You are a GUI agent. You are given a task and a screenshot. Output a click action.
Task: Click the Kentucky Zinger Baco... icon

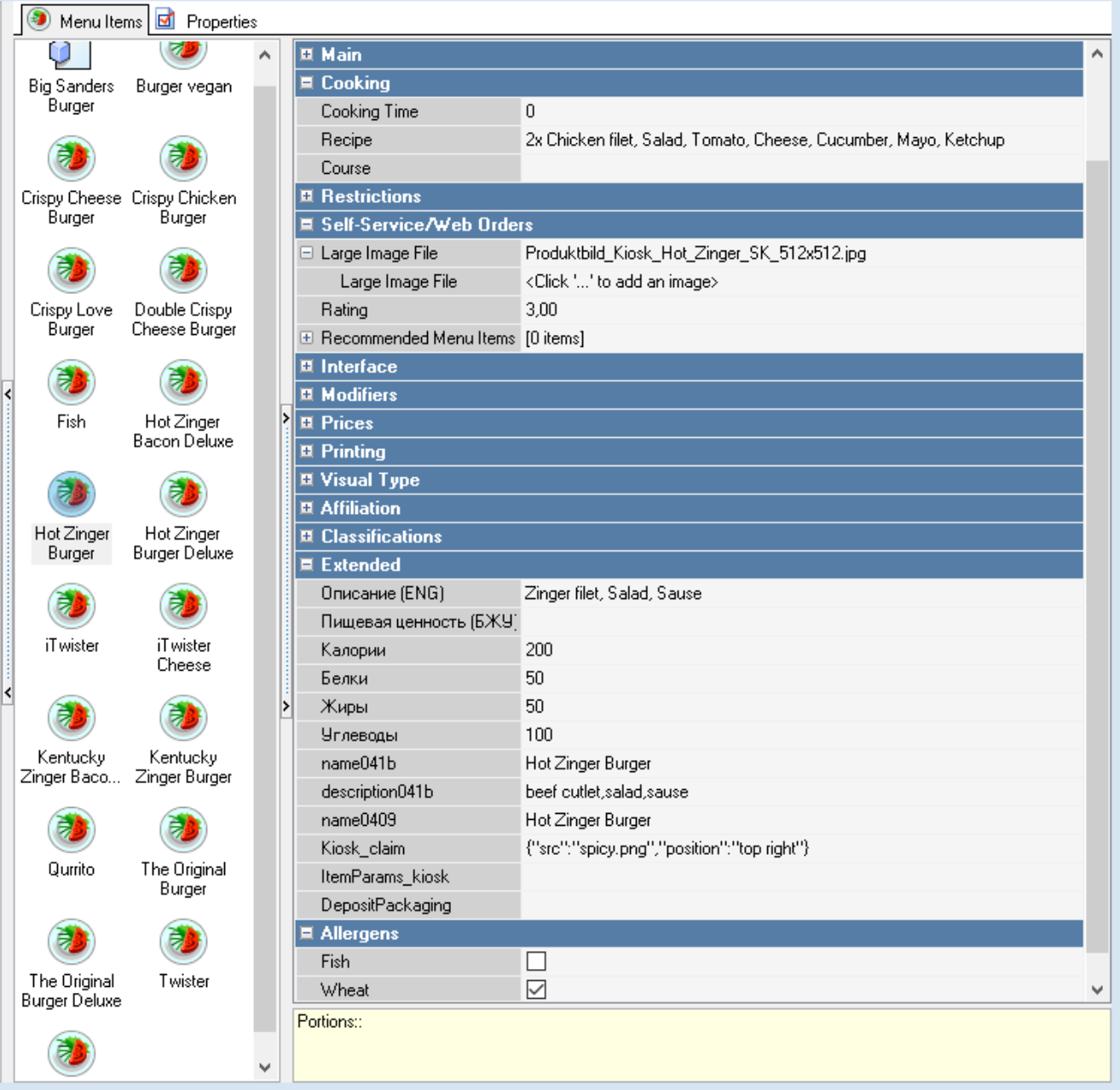[x=72, y=718]
